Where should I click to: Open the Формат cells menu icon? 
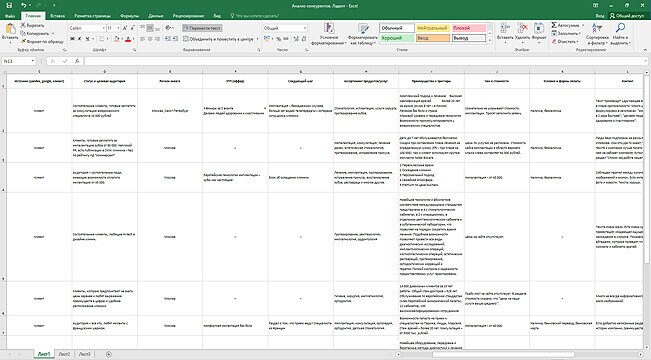pyautogui.click(x=539, y=29)
